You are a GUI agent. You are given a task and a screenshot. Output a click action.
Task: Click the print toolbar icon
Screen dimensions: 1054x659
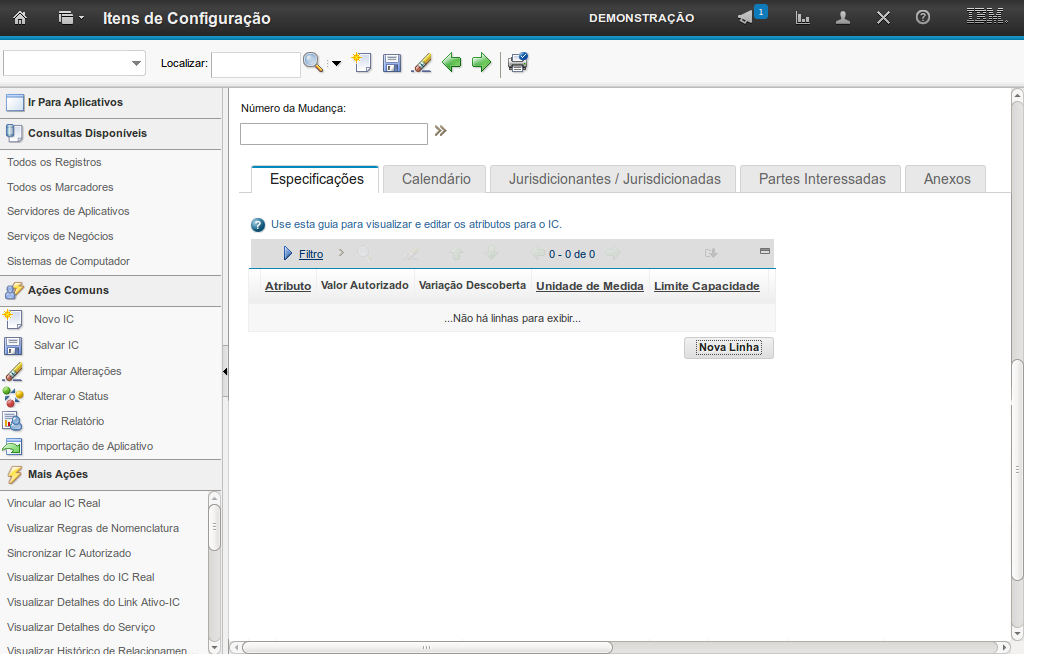tap(517, 63)
